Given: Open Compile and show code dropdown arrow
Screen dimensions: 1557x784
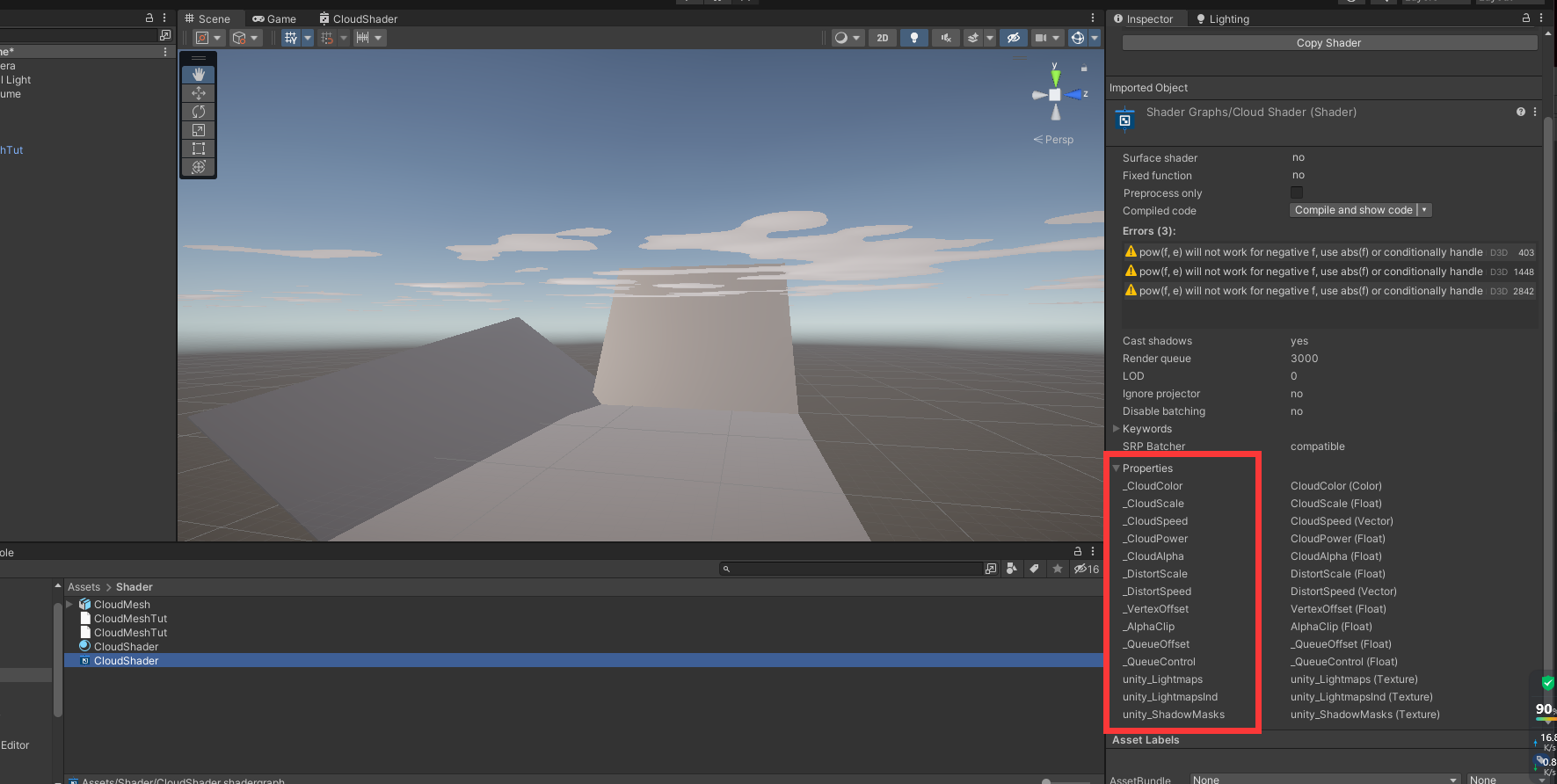Looking at the screenshot, I should [1424, 210].
